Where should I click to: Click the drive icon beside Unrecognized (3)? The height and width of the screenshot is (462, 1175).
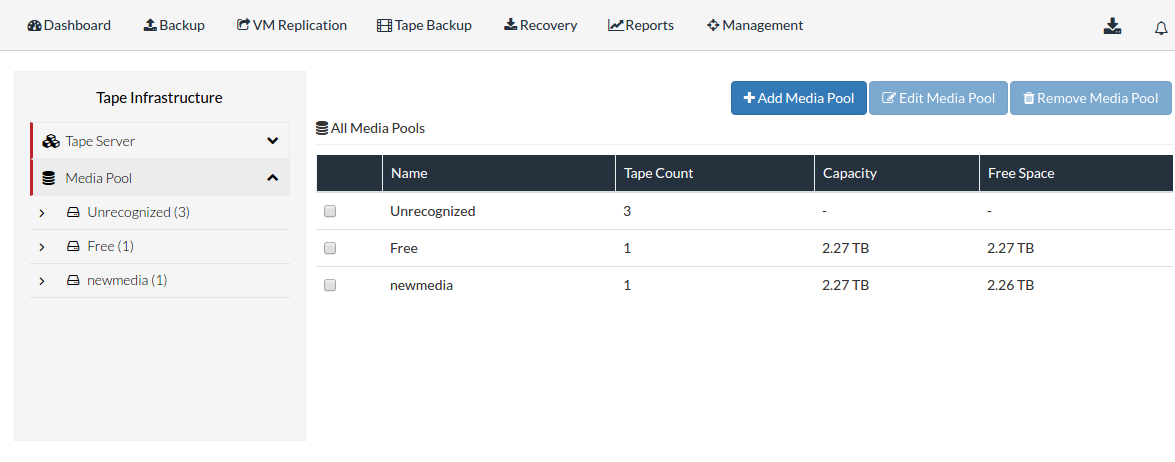coord(73,213)
